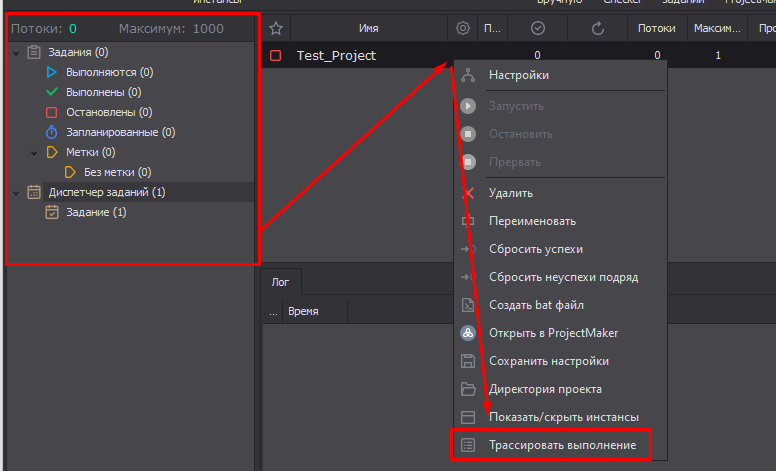Click the Время column header in log
The image size is (776, 471).
point(303,312)
